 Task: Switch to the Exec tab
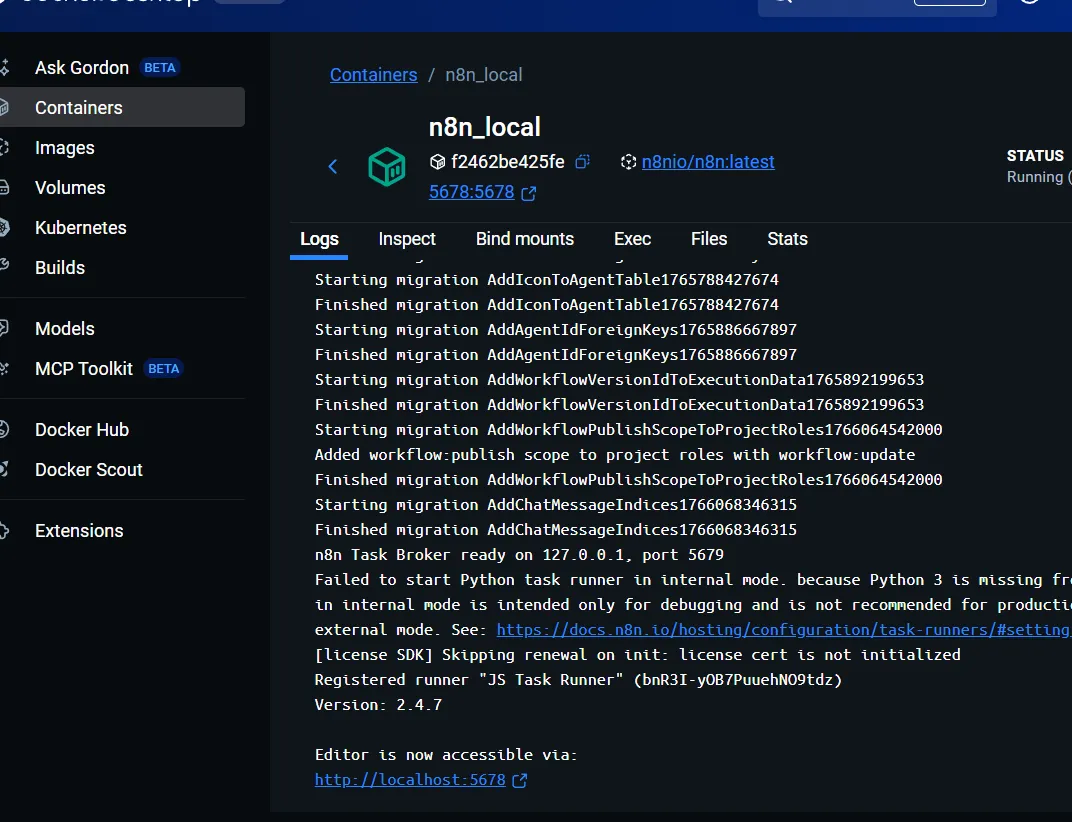(x=632, y=239)
